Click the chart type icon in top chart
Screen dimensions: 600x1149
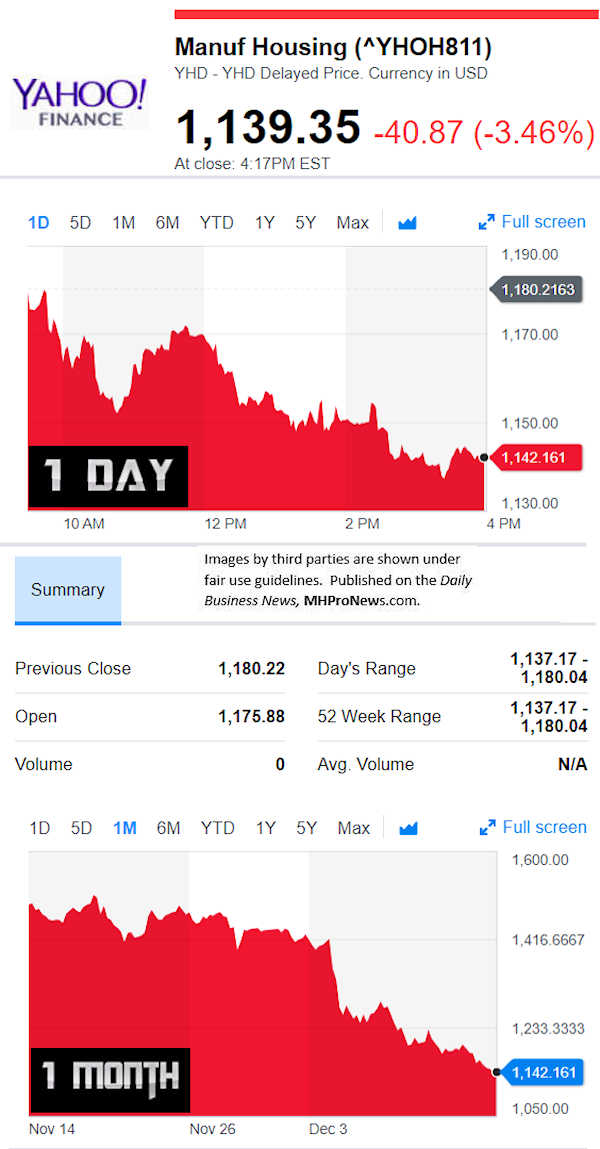[407, 223]
